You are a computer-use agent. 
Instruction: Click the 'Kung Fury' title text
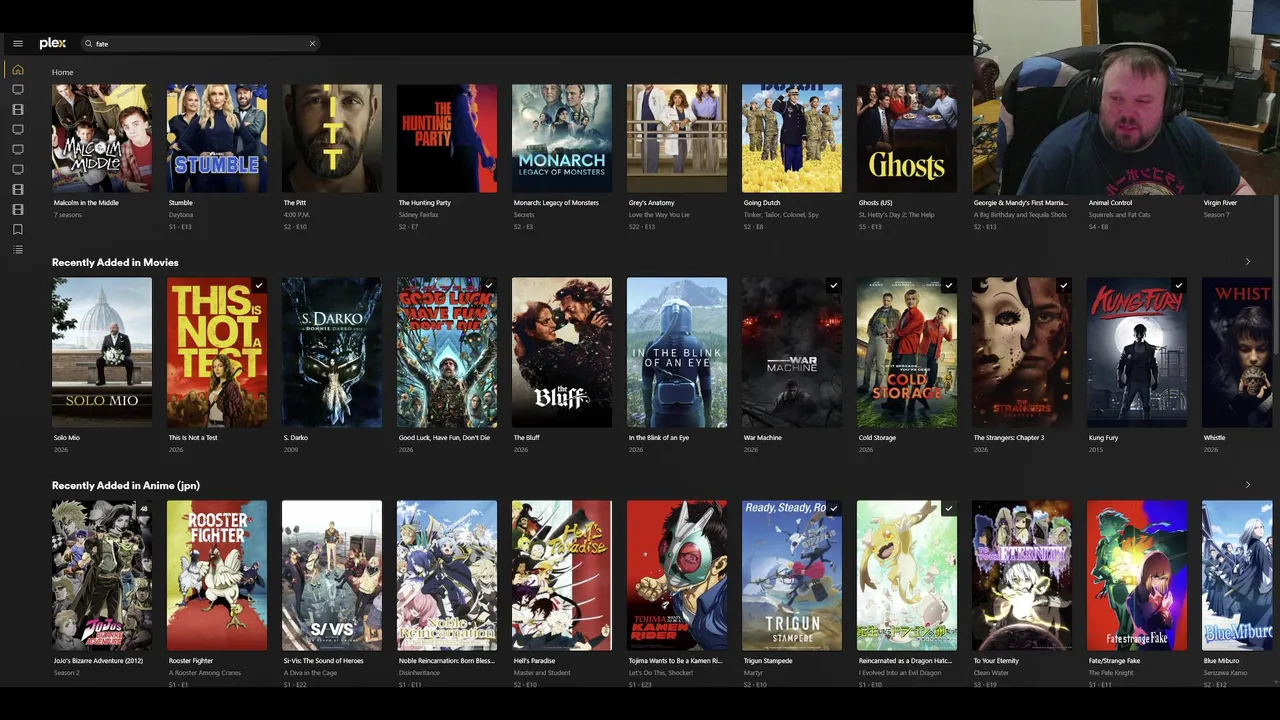pos(1103,438)
